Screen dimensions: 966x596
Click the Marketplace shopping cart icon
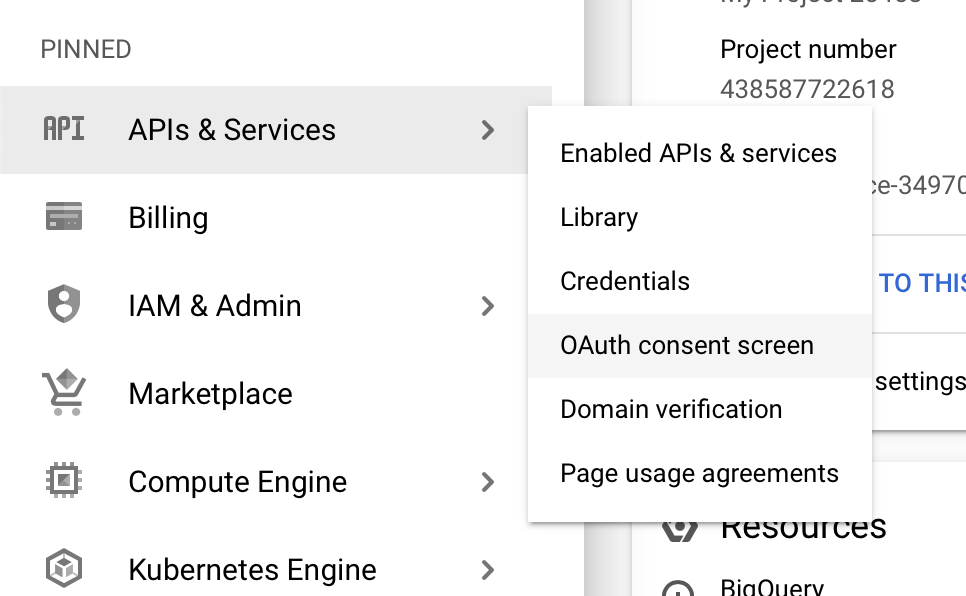64,393
